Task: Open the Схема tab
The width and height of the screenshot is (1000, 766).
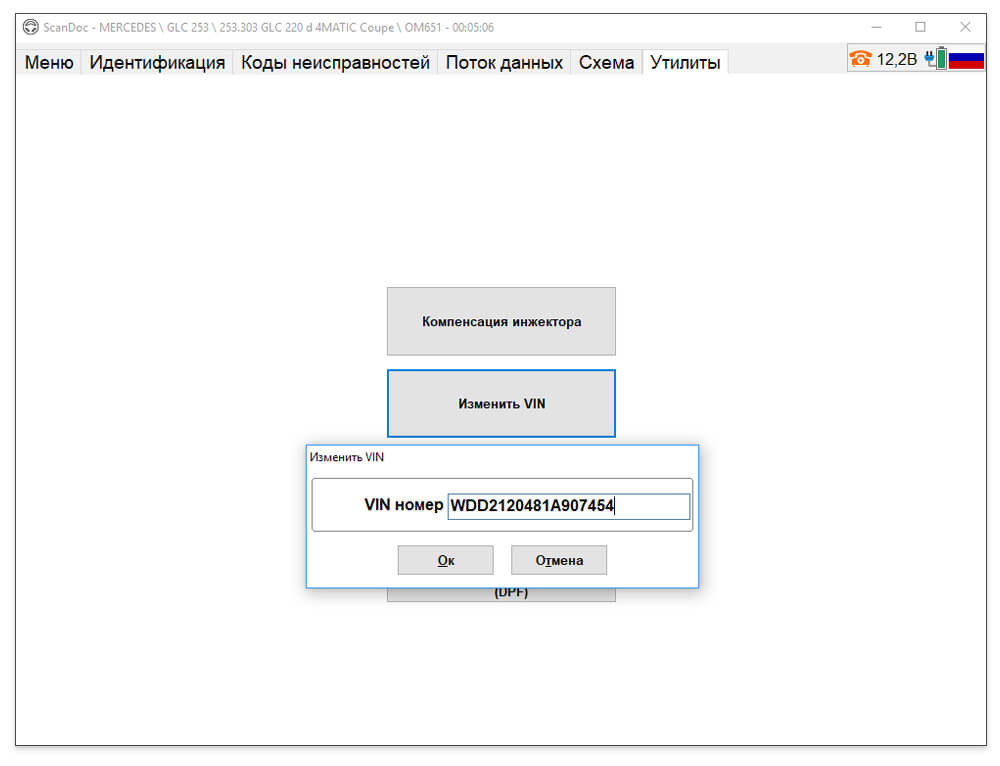Action: (607, 63)
